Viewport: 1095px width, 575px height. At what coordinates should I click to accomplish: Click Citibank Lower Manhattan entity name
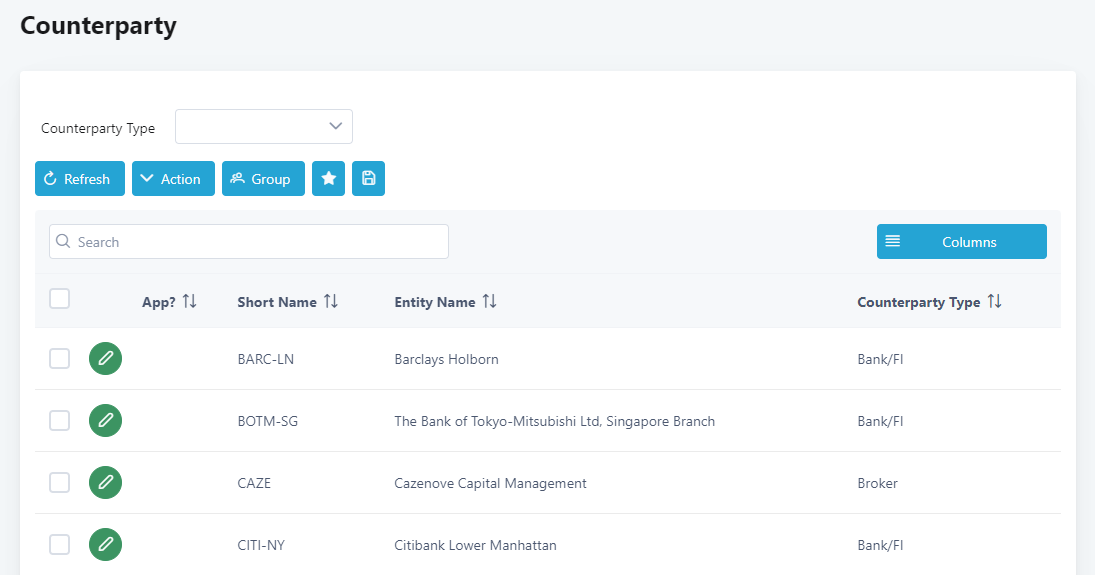point(476,546)
